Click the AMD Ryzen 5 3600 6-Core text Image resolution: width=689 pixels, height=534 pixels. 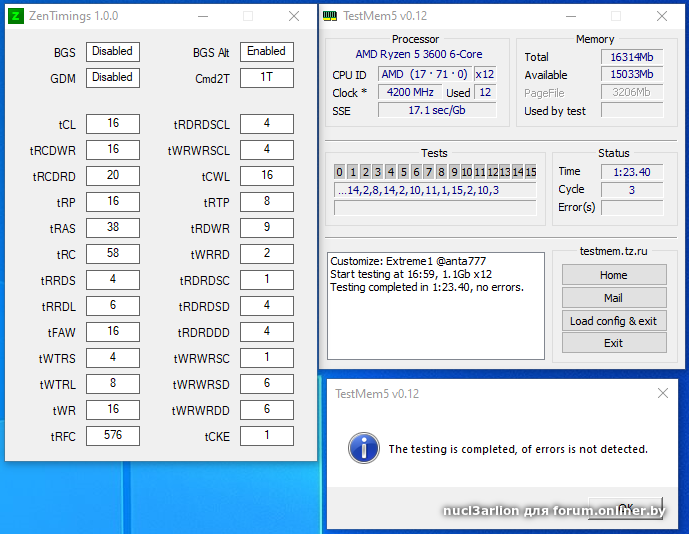[x=419, y=54]
